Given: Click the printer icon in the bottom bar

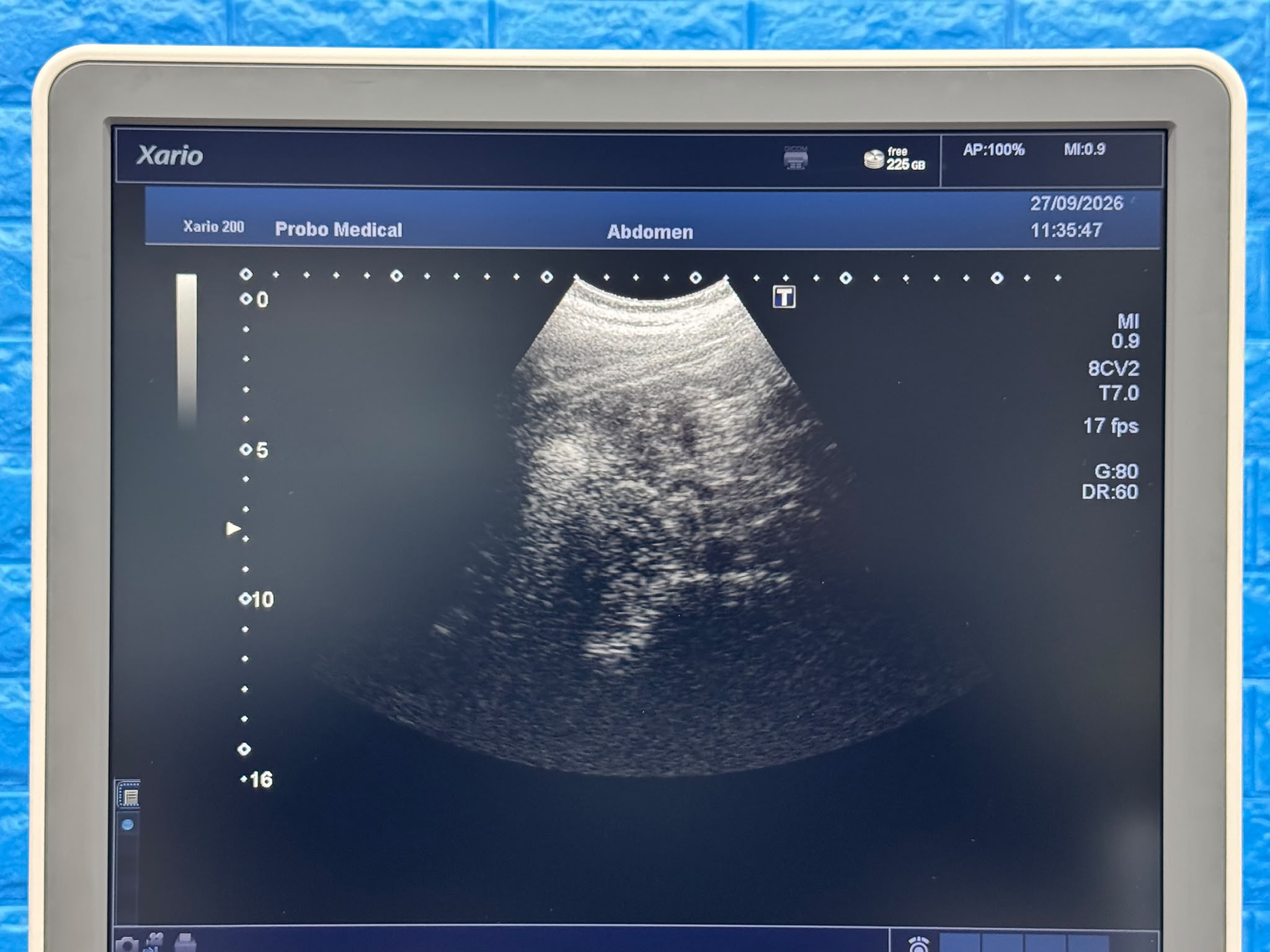Looking at the screenshot, I should (185, 942).
